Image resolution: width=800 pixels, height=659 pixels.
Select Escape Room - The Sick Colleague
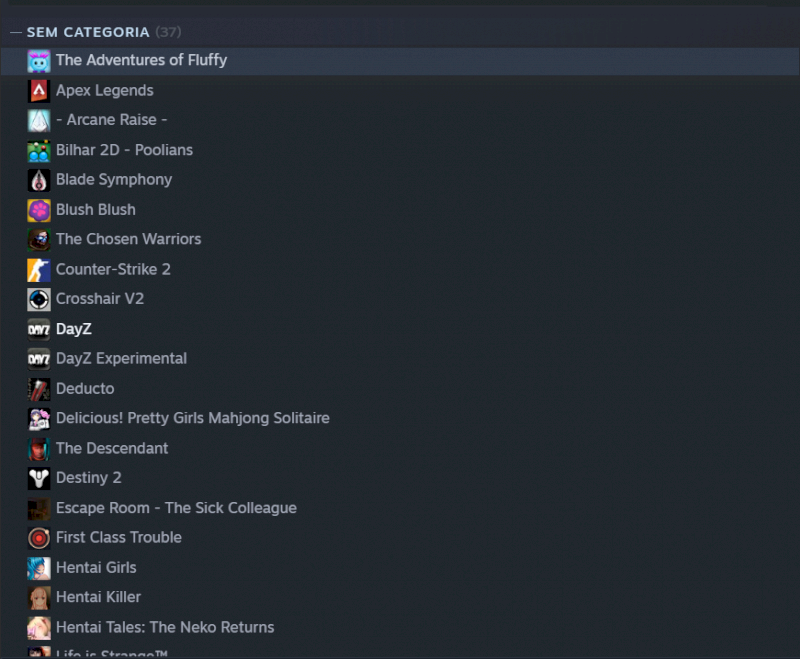coord(177,509)
